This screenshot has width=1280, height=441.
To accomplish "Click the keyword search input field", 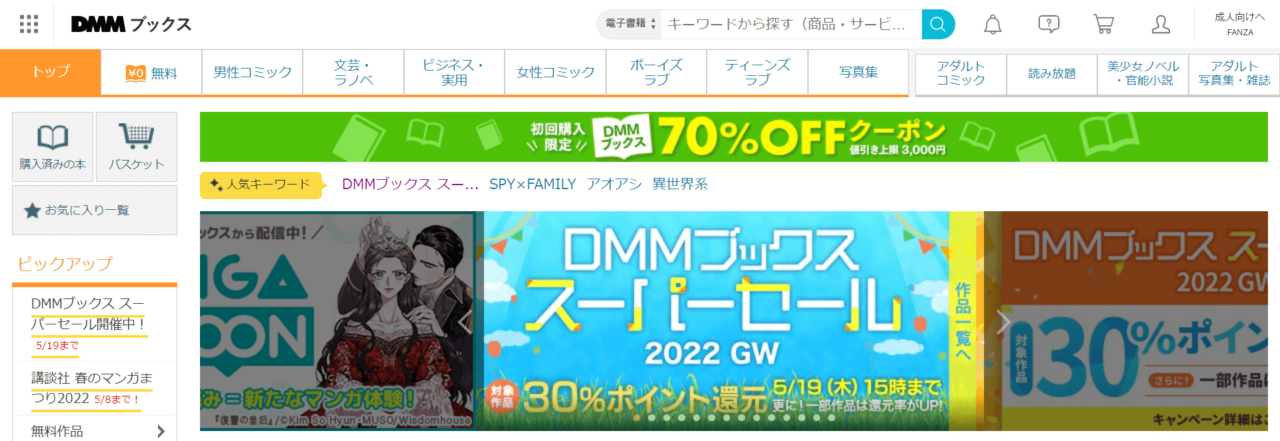I will point(790,24).
